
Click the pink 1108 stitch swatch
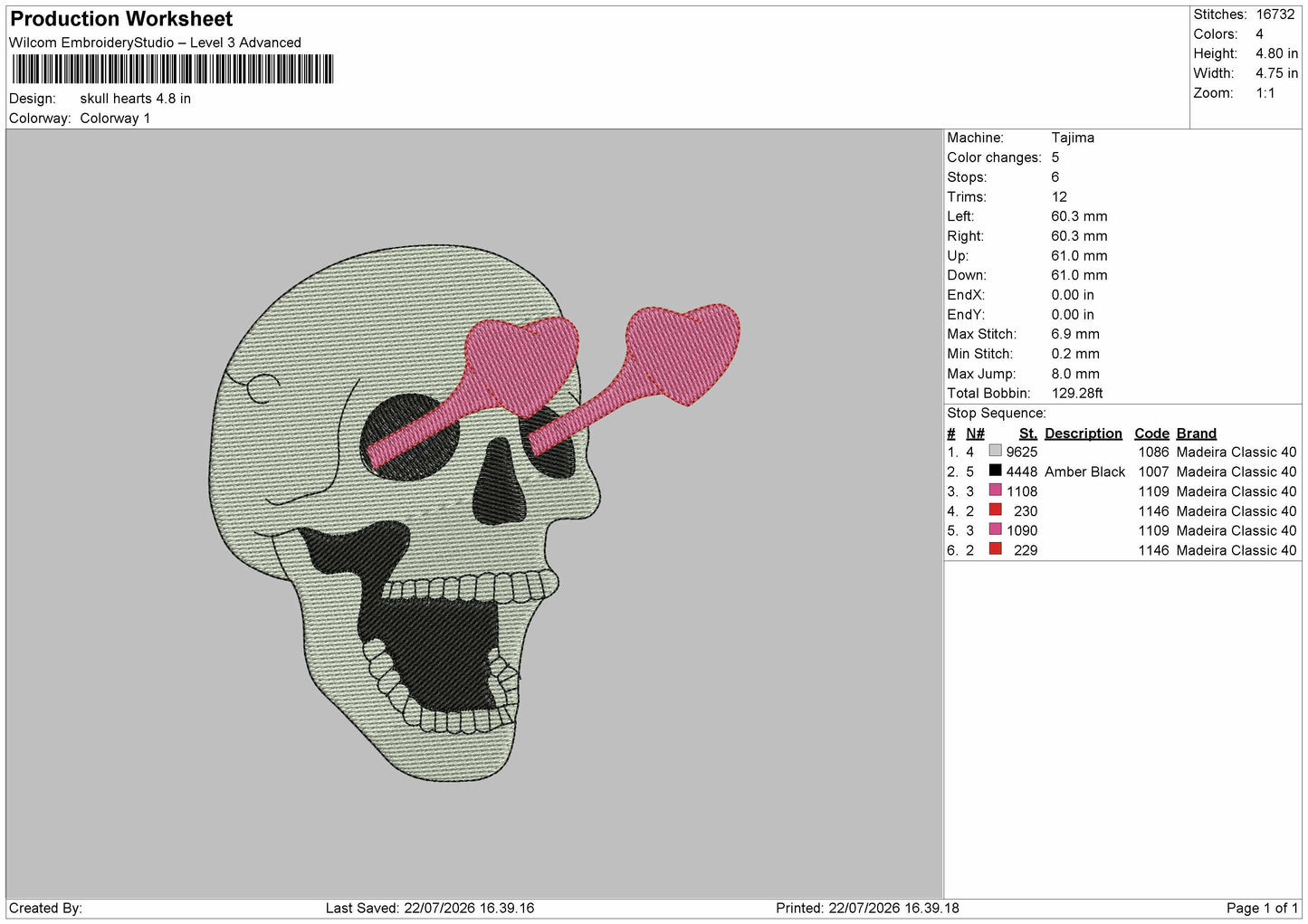[995, 491]
